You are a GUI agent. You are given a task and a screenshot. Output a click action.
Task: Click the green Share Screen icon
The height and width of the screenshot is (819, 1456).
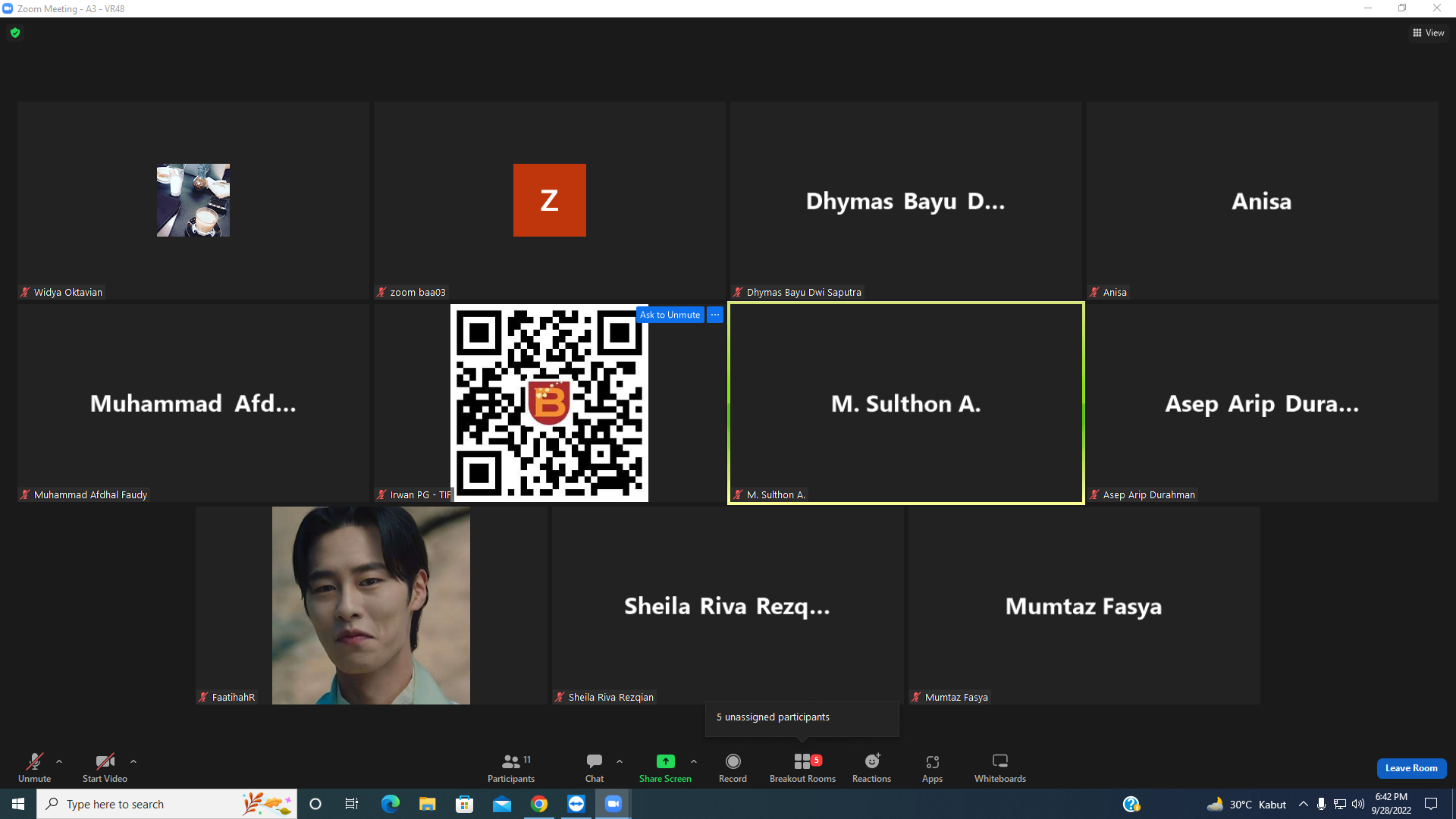point(665,761)
